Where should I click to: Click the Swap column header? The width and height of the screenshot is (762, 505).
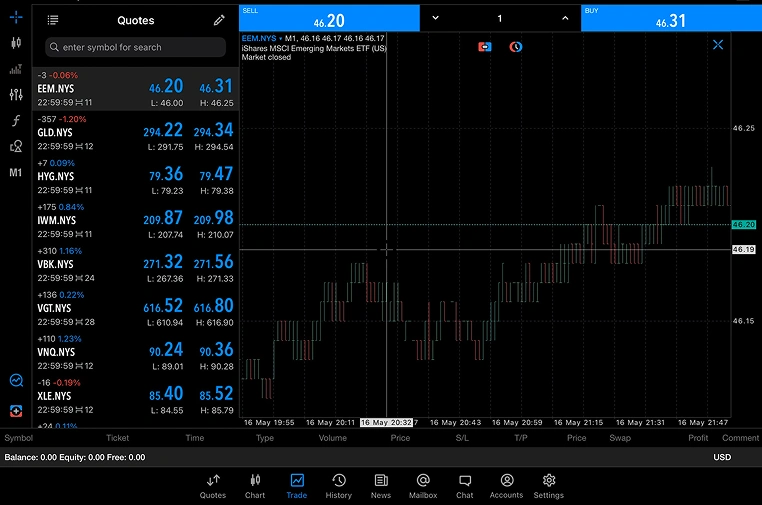(620, 438)
